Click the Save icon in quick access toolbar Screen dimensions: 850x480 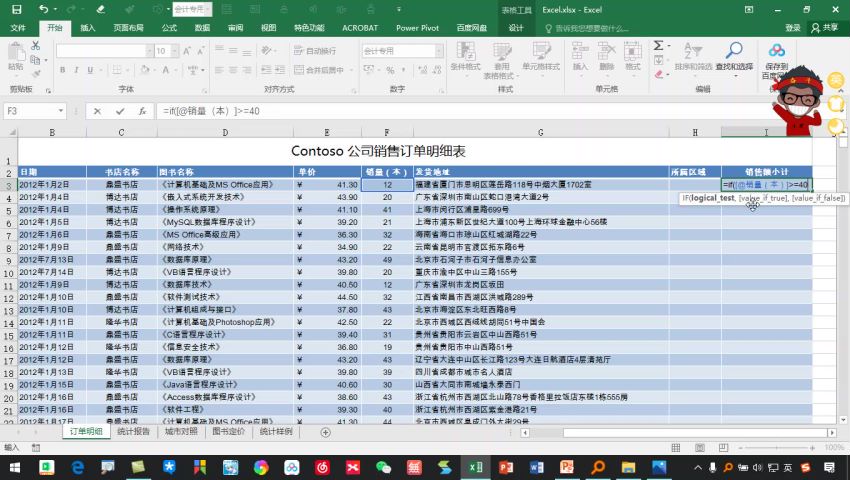16,9
